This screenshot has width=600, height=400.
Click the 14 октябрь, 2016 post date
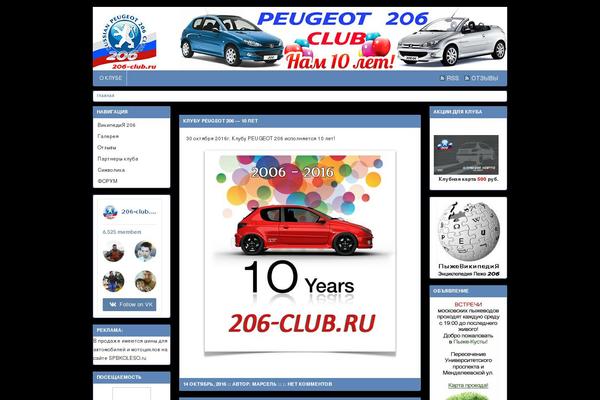pos(205,384)
